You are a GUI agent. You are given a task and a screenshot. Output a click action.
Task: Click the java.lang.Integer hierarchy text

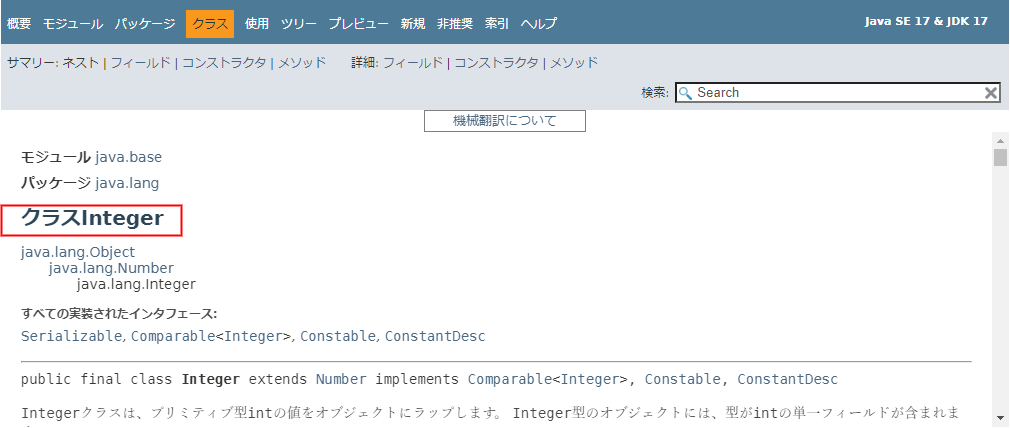(136, 284)
